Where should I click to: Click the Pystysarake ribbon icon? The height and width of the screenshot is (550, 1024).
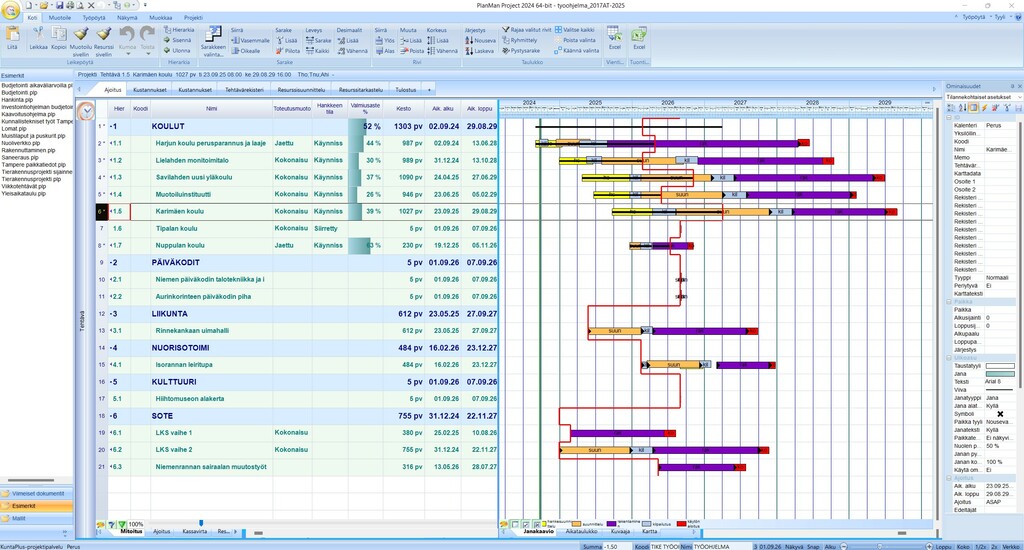click(x=506, y=50)
